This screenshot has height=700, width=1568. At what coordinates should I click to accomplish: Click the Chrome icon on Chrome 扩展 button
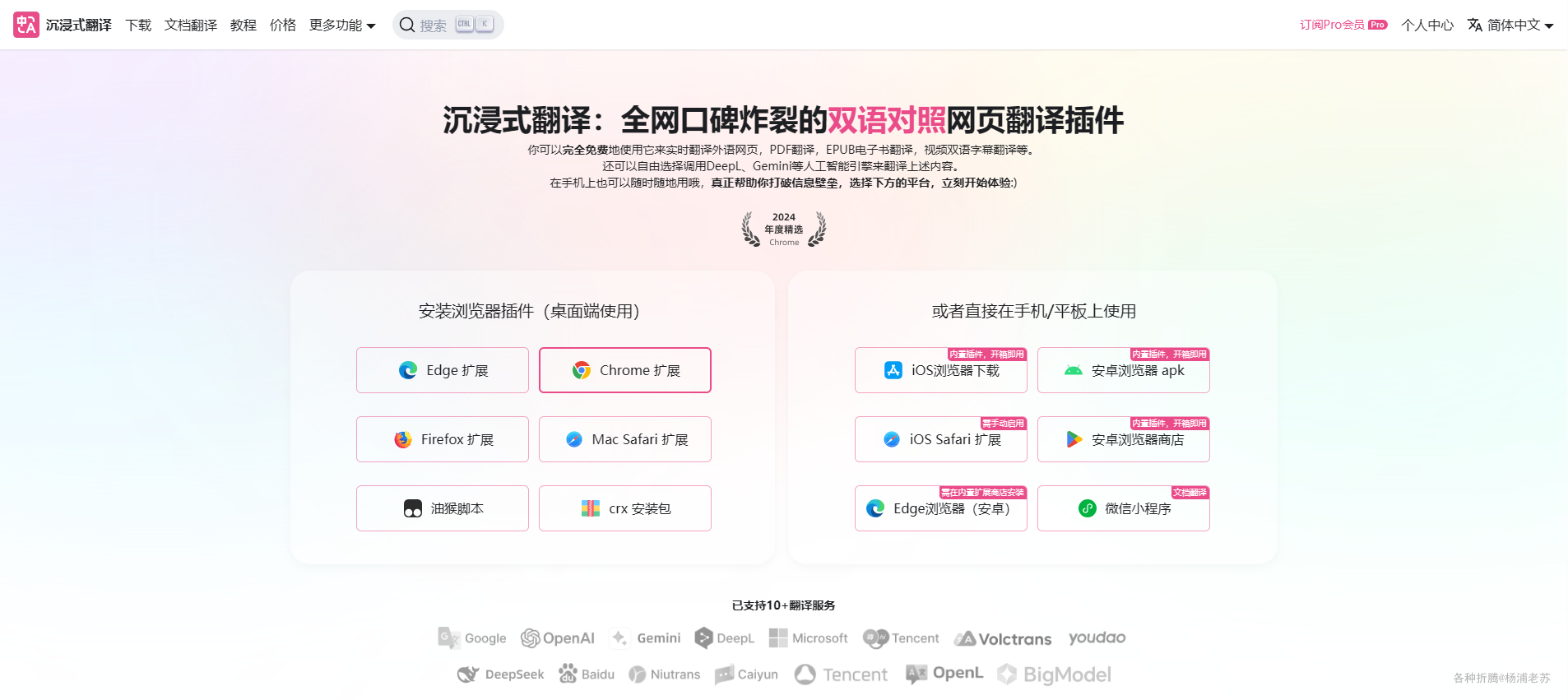[582, 370]
